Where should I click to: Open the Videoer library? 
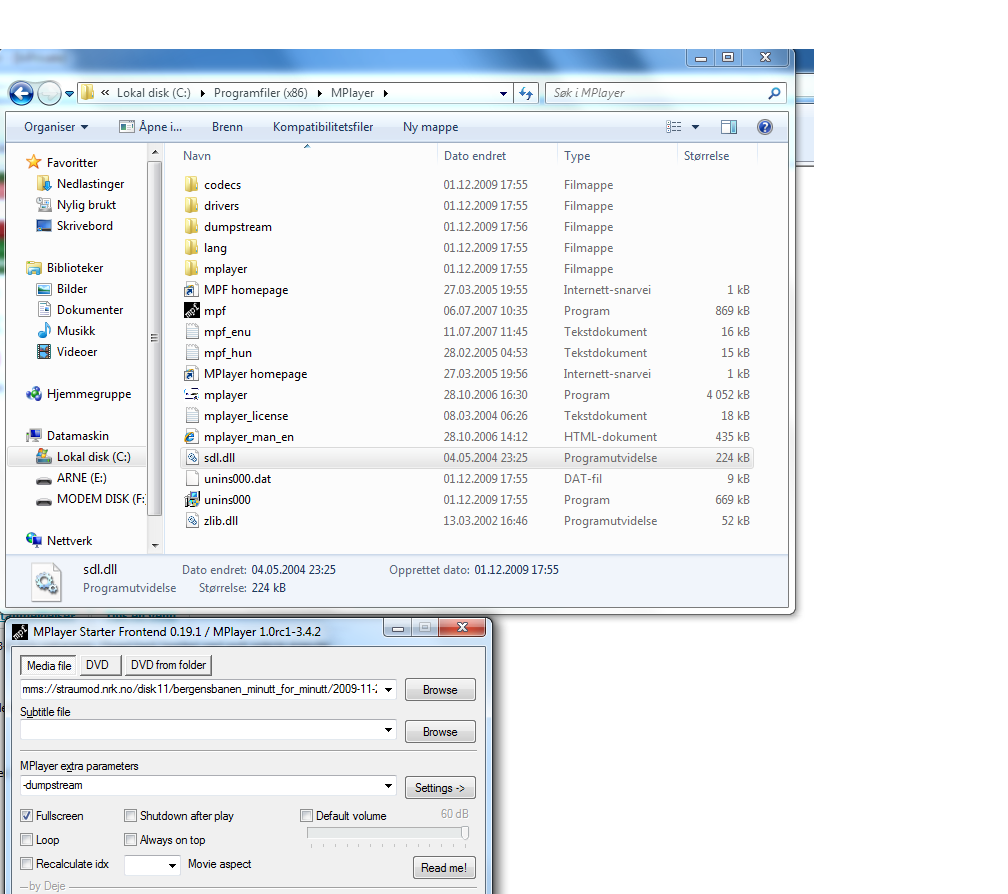point(76,352)
